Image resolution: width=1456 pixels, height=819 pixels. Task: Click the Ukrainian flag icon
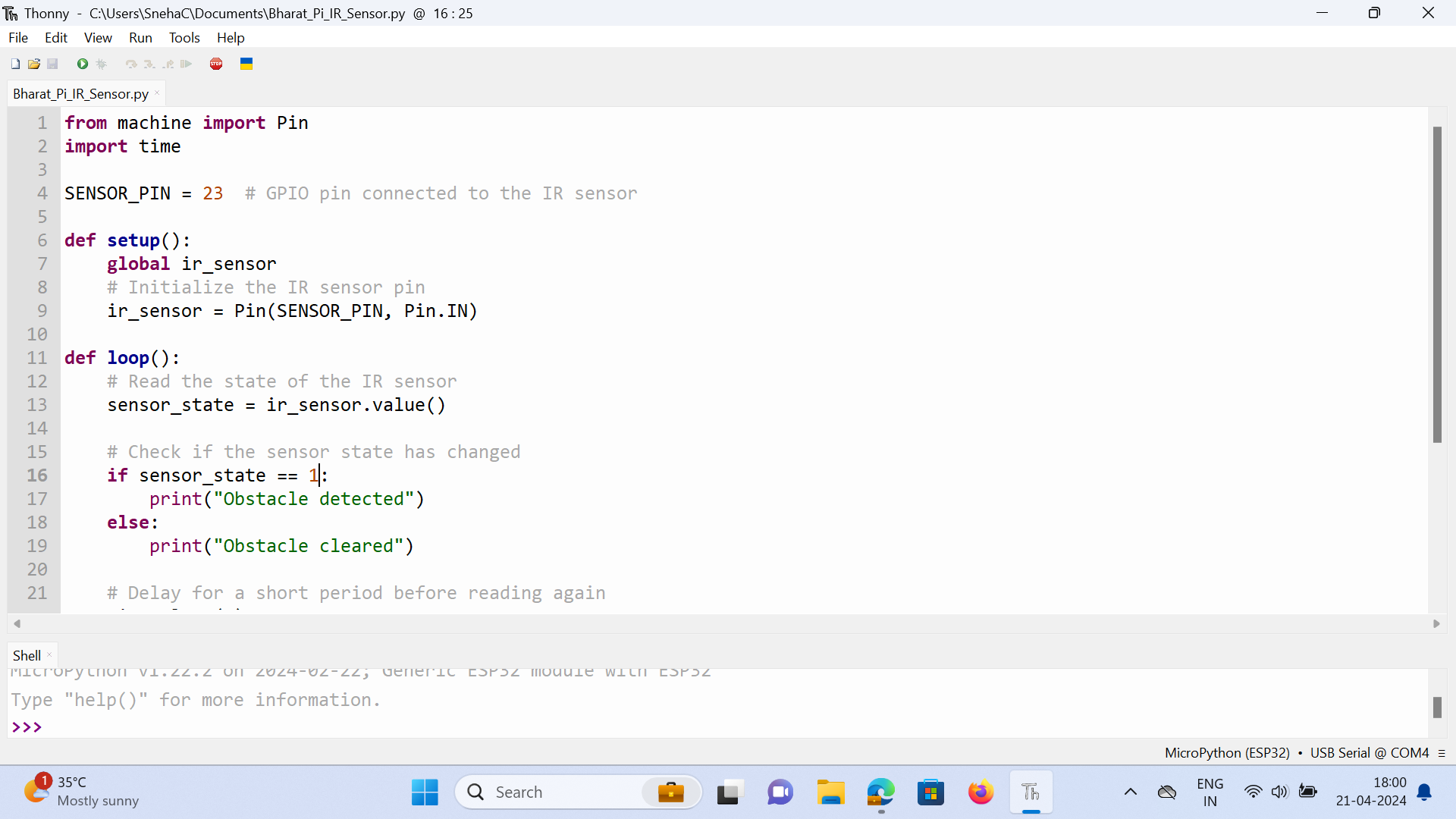246,64
